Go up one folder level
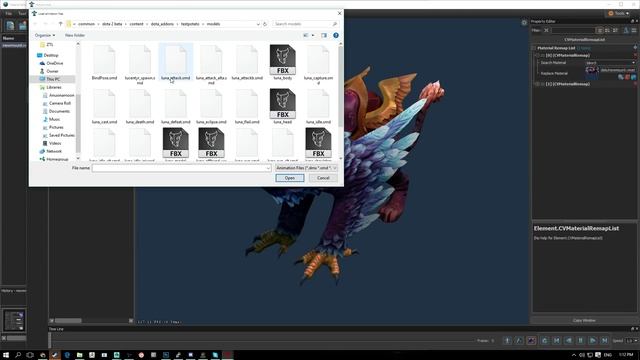 60,24
